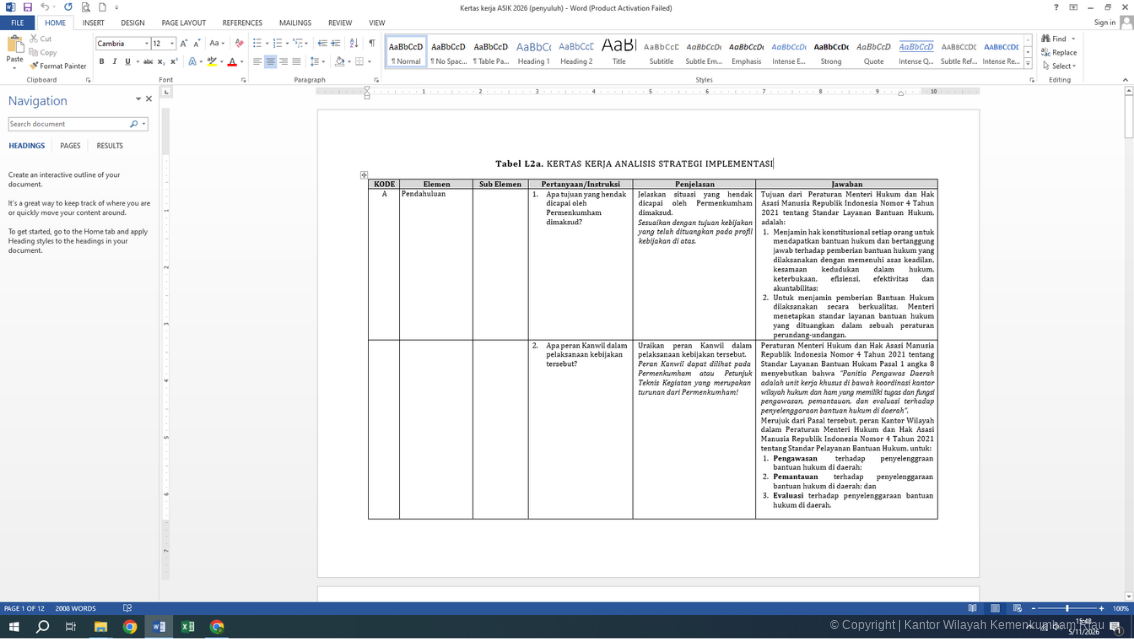Image resolution: width=1134 pixels, height=639 pixels.
Task: Zoom out with the minus button
Action: 1033,609
